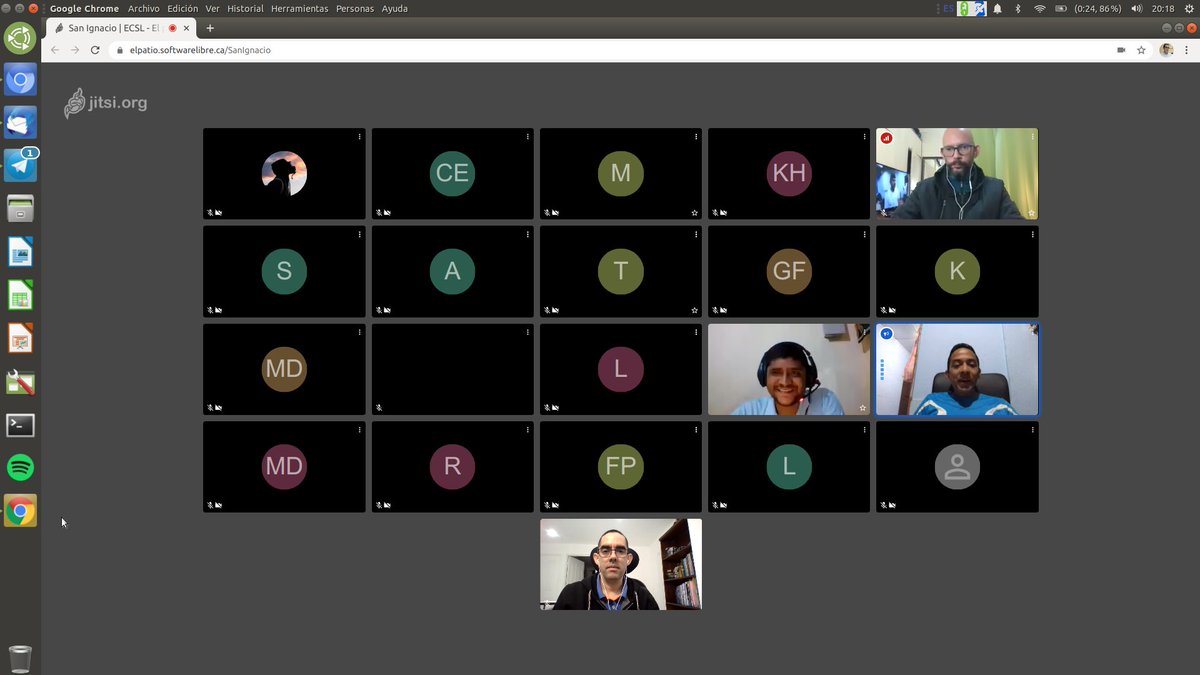
Task: Open Thunderbird mail from the dock
Action: point(20,122)
